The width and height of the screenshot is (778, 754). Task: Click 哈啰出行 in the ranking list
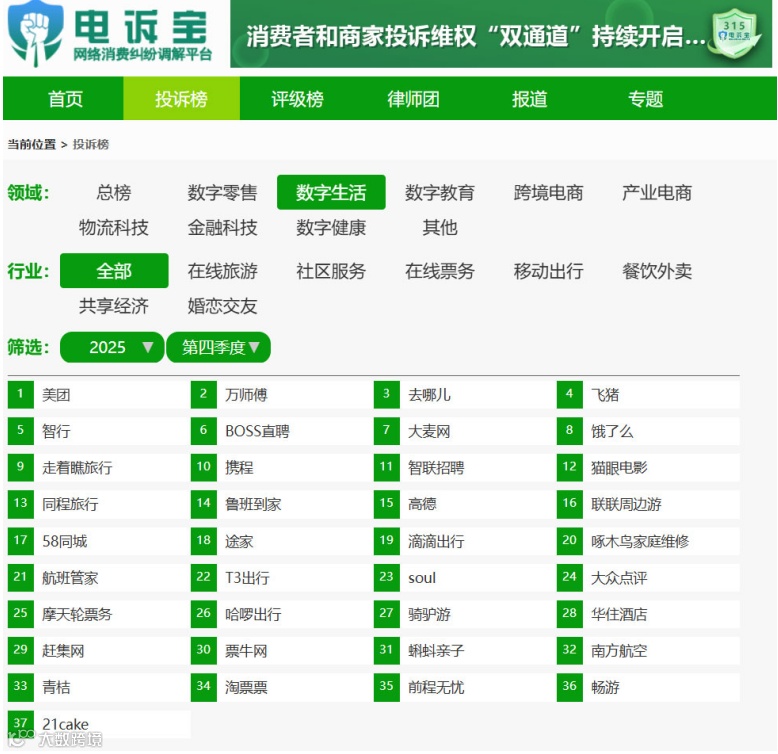(253, 615)
